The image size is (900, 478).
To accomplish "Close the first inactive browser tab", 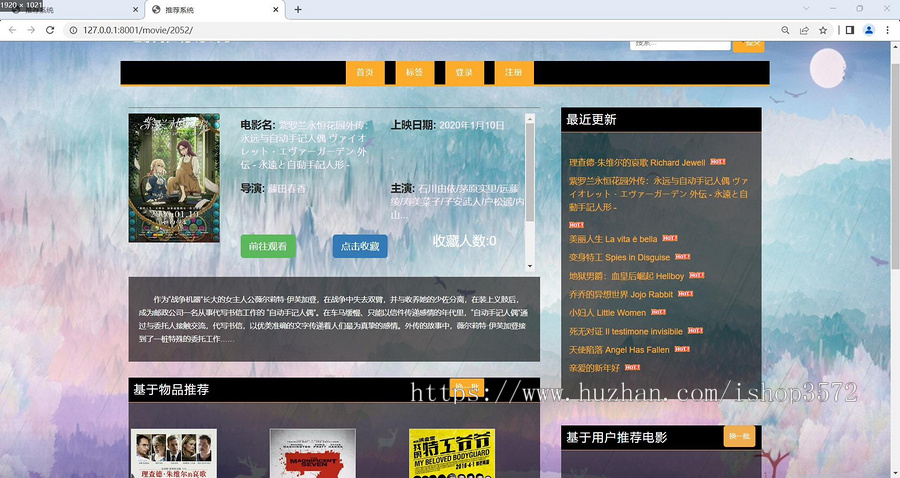I will 135,10.
